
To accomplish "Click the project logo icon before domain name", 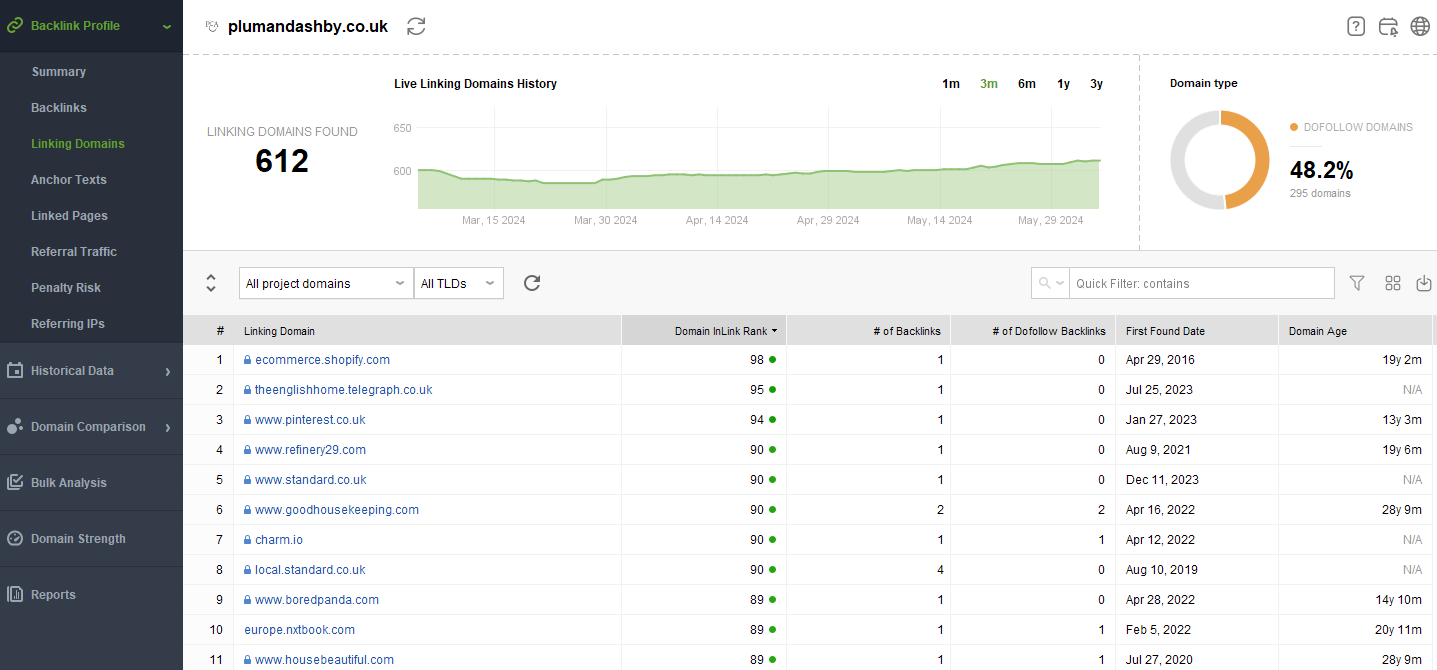I will [212, 27].
